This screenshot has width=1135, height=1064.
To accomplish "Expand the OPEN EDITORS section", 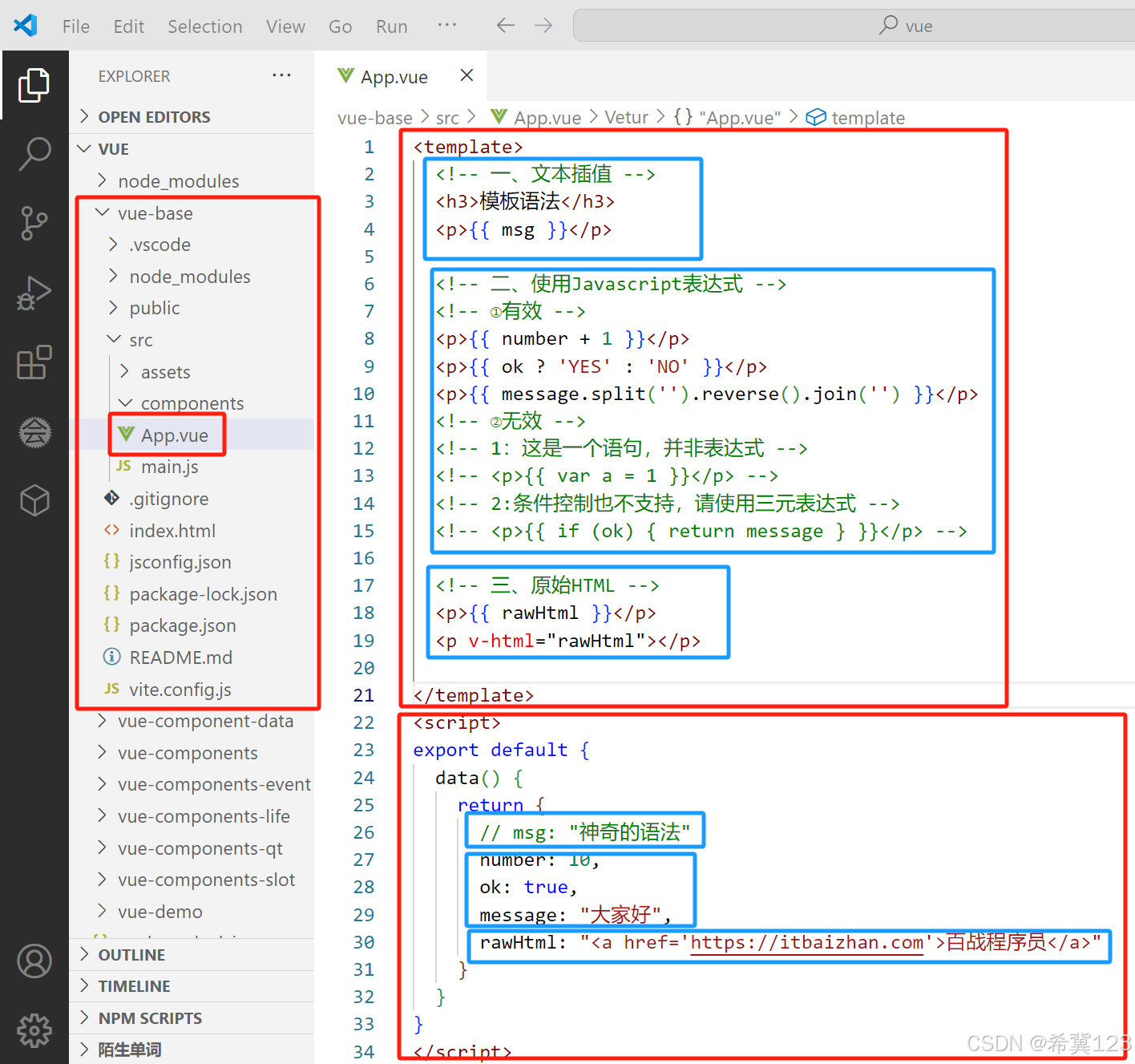I will pos(192,117).
